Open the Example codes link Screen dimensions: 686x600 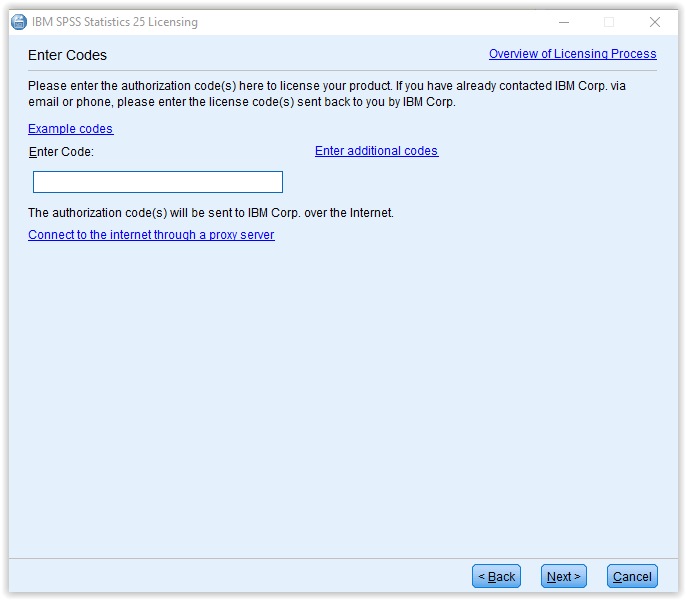click(x=70, y=129)
